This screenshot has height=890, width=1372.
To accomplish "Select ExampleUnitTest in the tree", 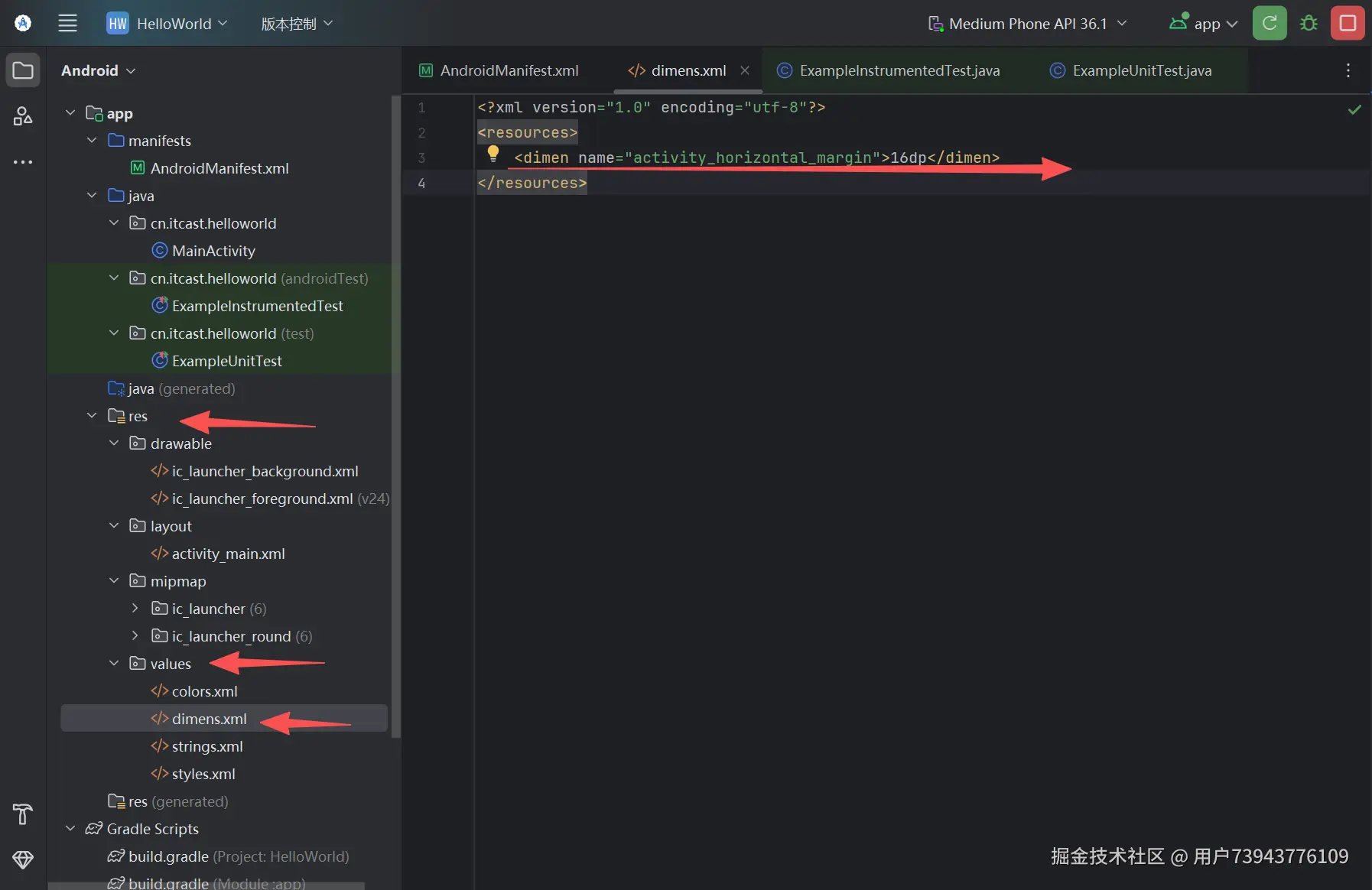I will [226, 361].
